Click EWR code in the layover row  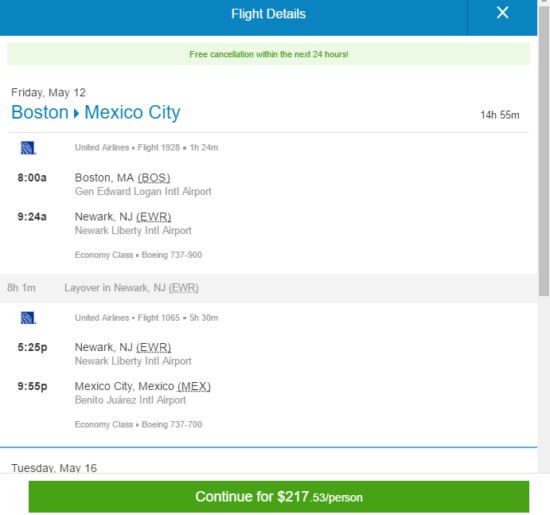183,288
